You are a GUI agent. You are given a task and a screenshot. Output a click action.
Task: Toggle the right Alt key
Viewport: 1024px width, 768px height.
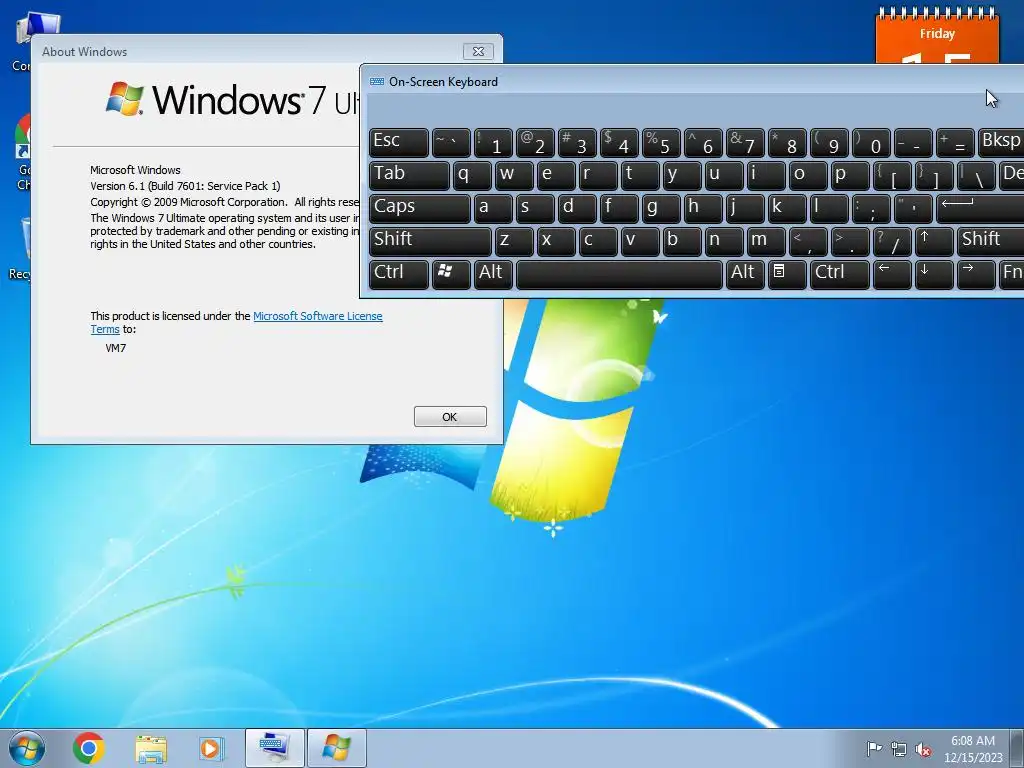(744, 274)
